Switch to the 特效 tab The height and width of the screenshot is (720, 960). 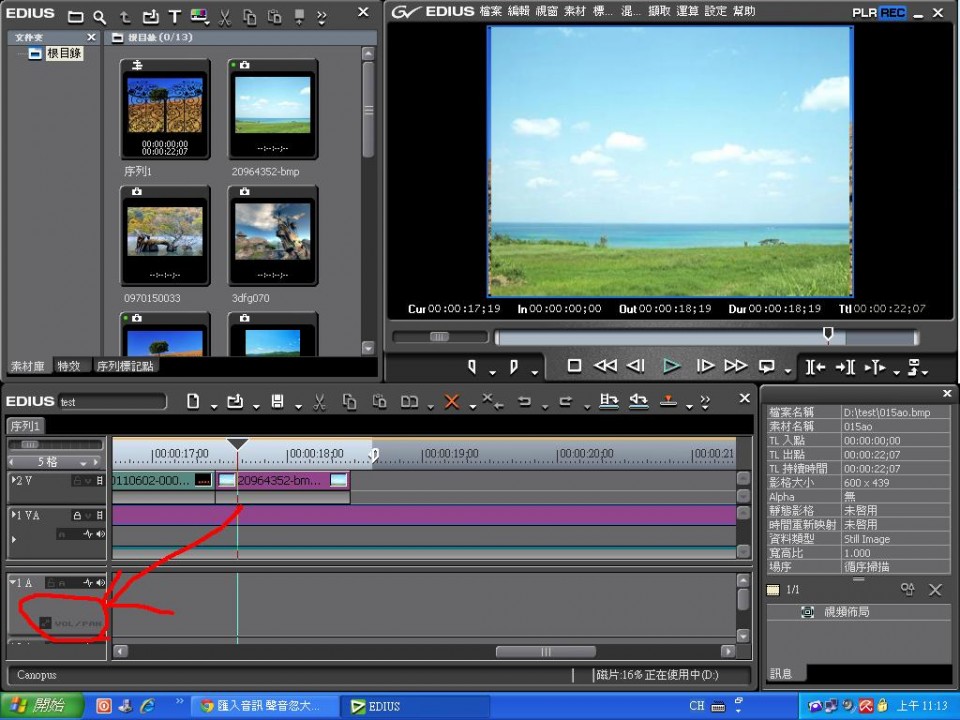coord(69,366)
